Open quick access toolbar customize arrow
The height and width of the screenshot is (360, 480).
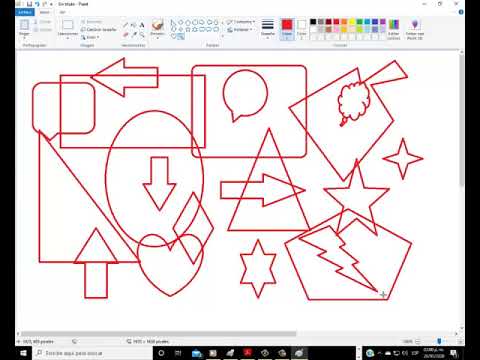tap(51, 4)
